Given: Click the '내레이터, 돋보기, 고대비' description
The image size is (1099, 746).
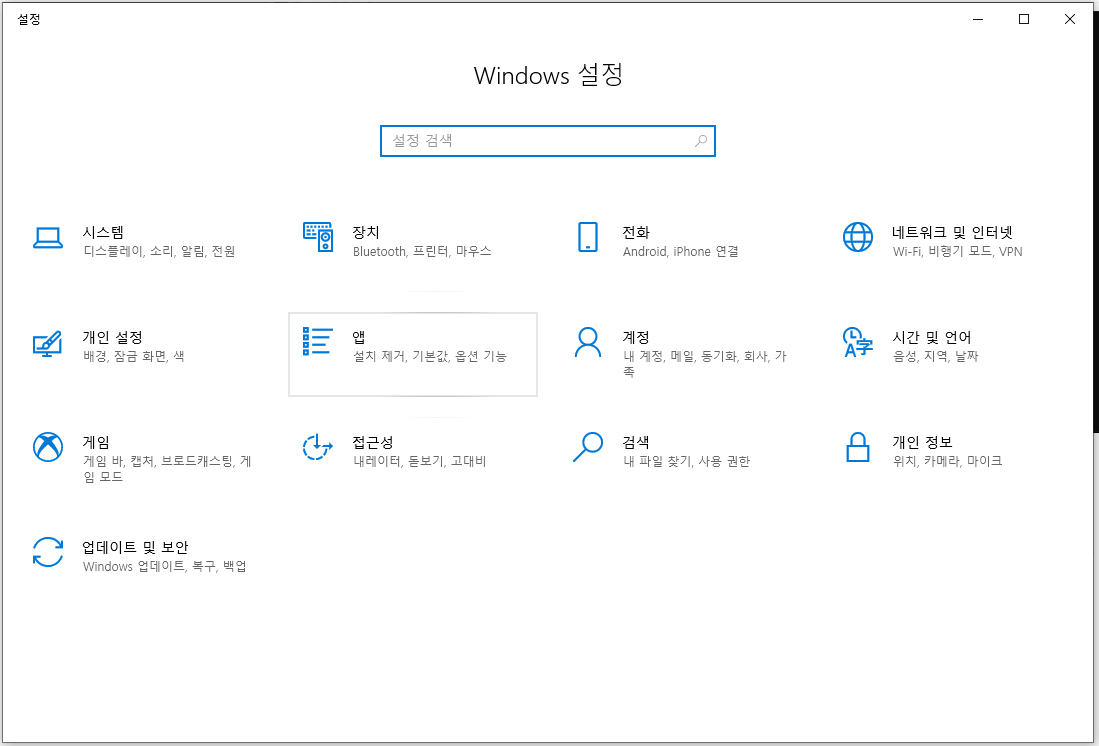Looking at the screenshot, I should pyautogui.click(x=419, y=461).
